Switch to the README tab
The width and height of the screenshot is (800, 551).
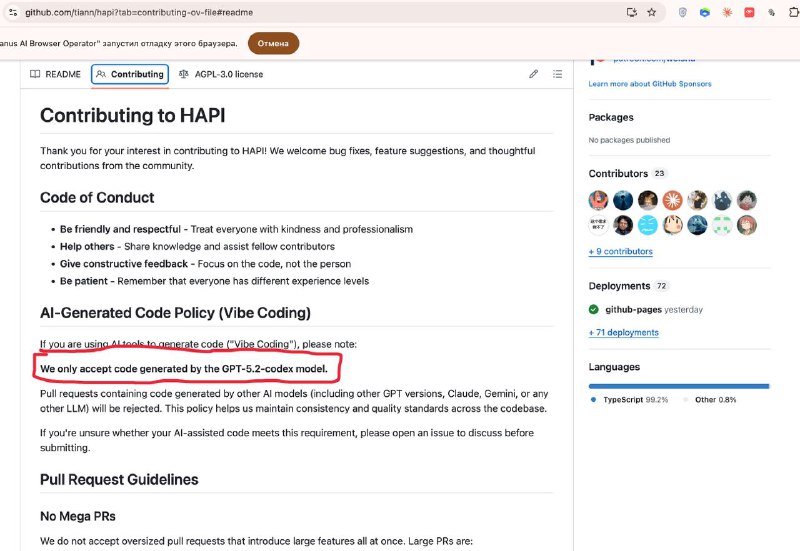55,74
